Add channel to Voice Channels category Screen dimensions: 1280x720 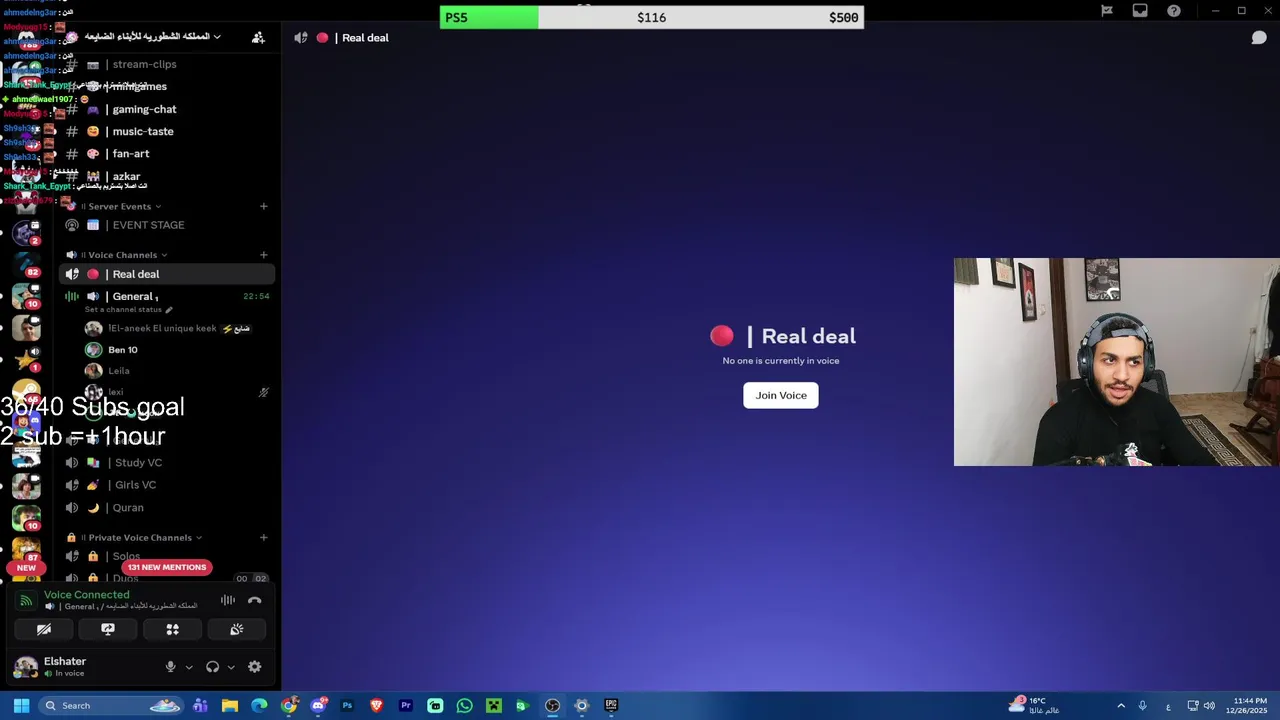click(x=263, y=255)
